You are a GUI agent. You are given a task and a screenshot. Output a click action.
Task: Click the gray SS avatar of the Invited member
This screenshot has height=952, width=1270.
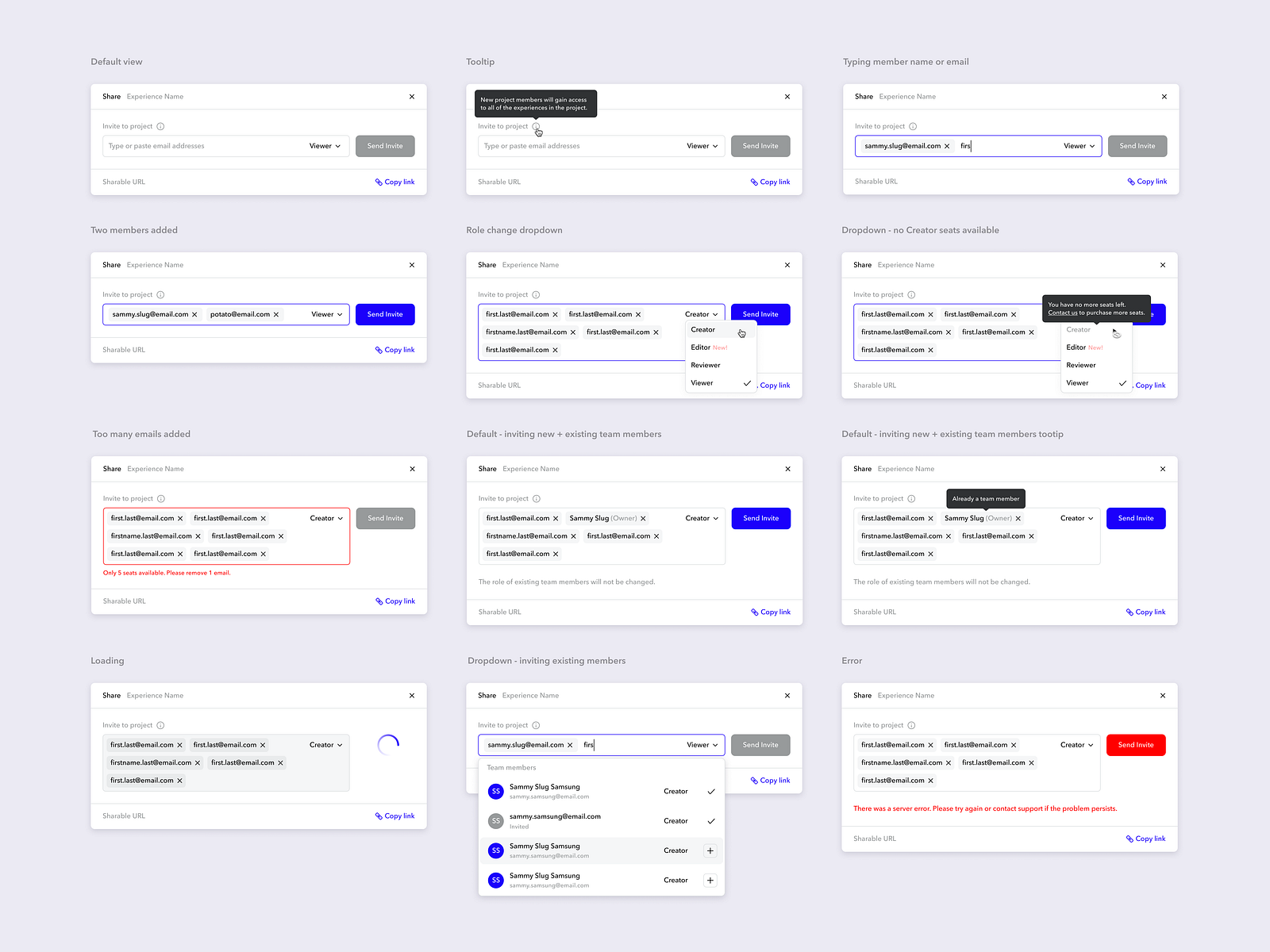(x=495, y=821)
